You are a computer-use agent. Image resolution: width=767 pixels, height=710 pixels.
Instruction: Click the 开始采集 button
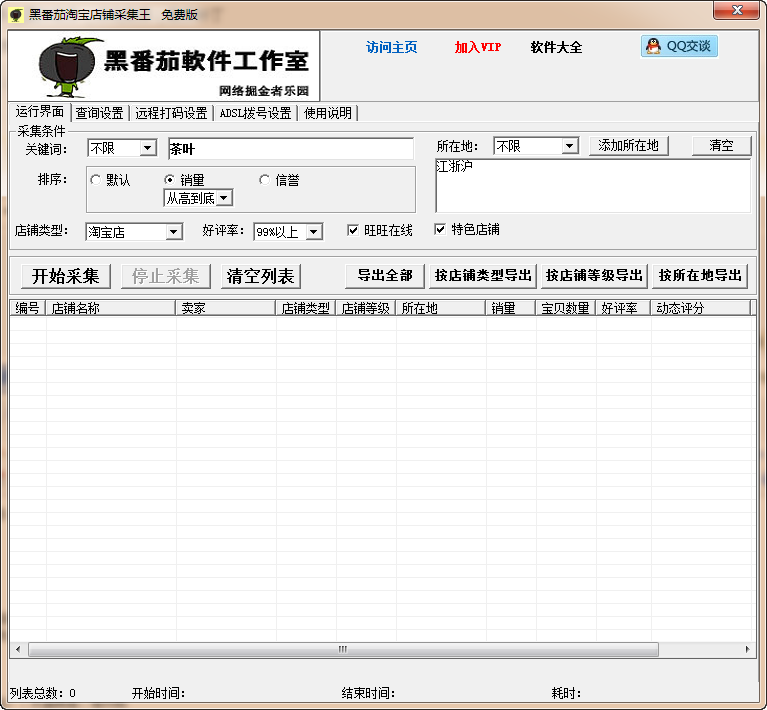66,276
